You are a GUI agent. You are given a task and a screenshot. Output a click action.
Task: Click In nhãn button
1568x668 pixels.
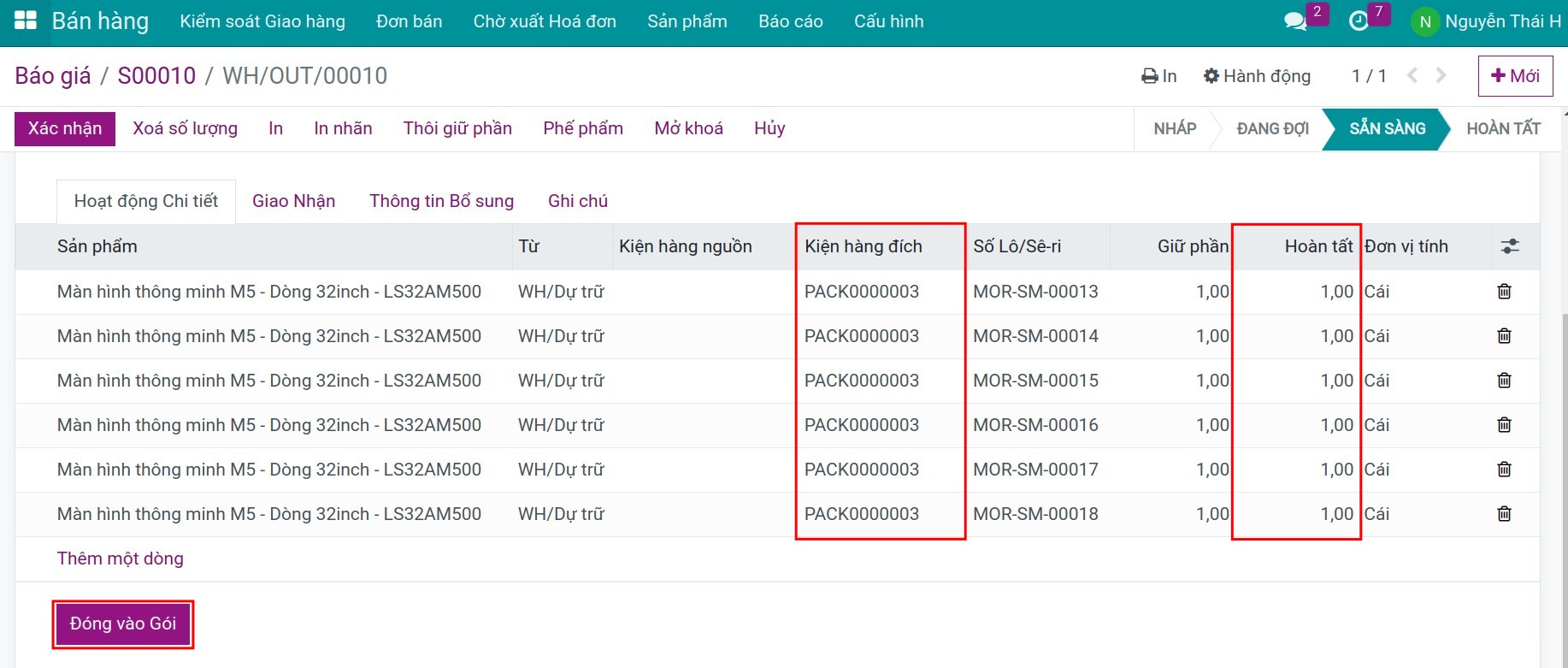point(343,128)
